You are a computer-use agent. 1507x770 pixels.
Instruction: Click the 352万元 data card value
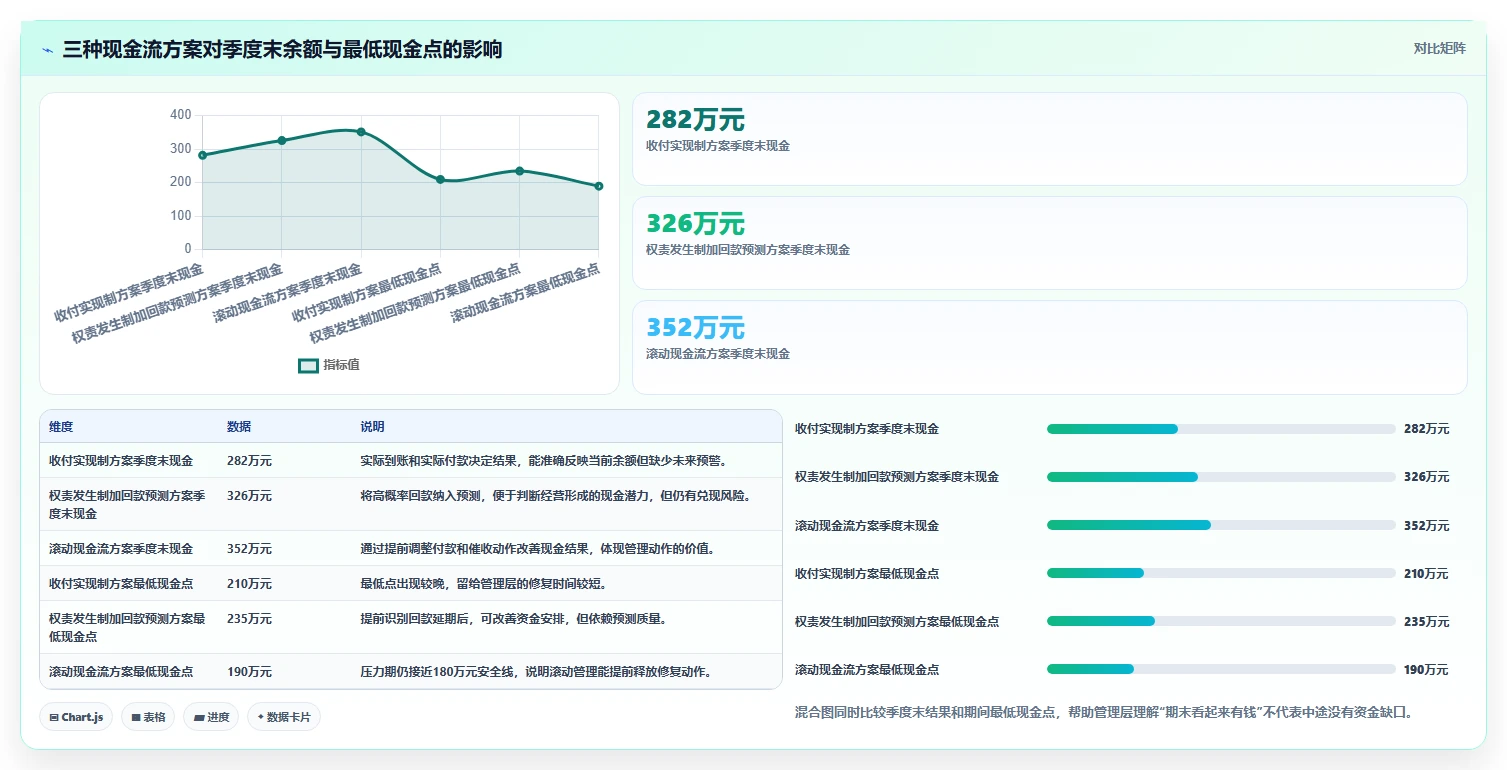695,328
